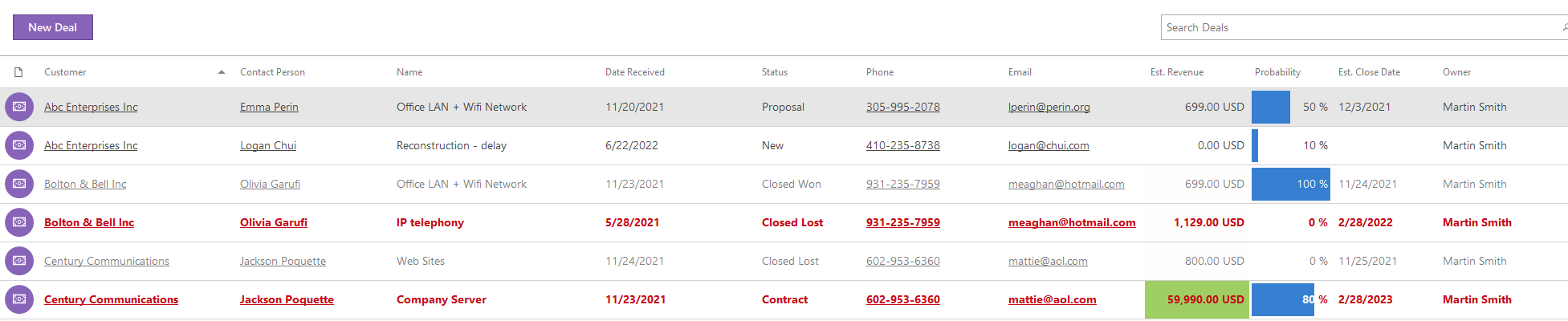Call phone number 305-995-2078
Image resolution: width=1568 pixels, height=321 pixels.
pos(902,107)
